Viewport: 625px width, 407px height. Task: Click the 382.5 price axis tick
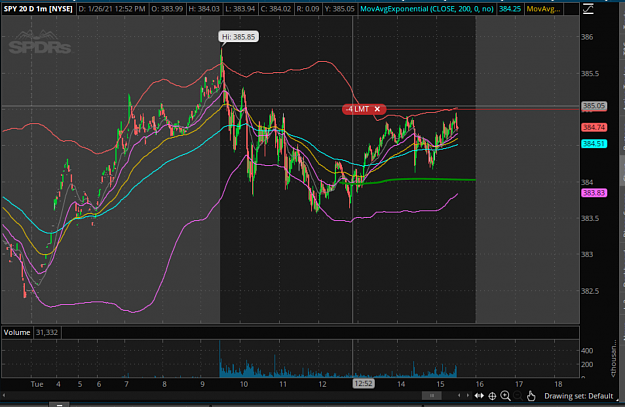click(590, 291)
